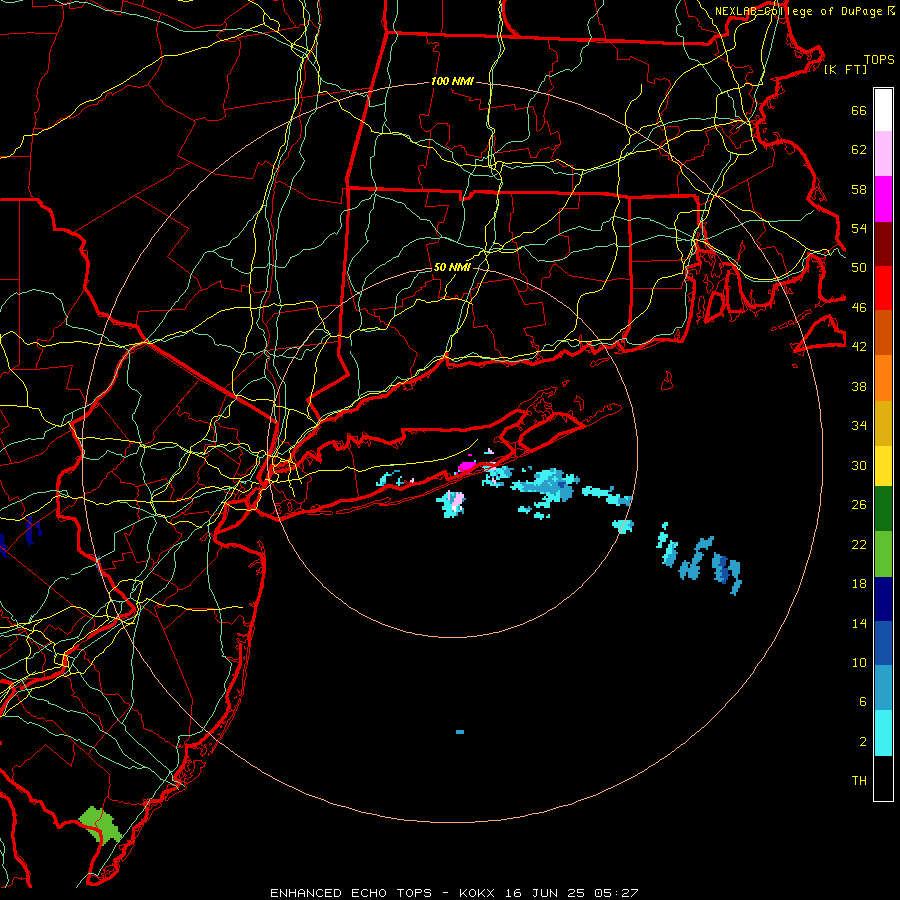The image size is (900, 900).
Task: Click the legend value "50" on the color scale
Action: tap(859, 267)
